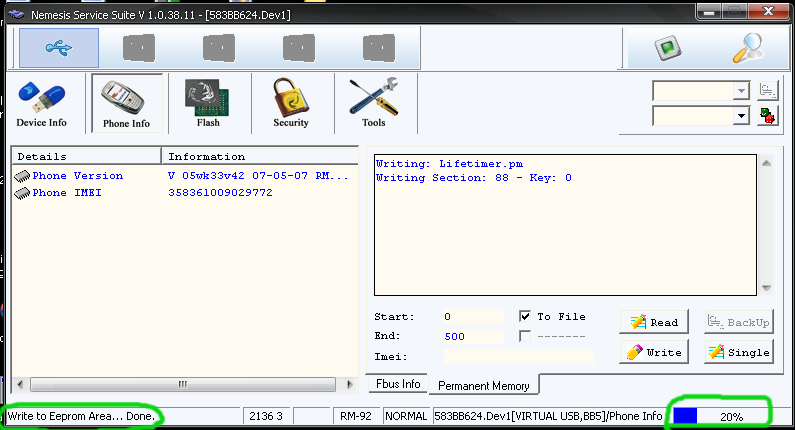This screenshot has width=795, height=430.
Task: Click the log area scroll down arrow
Action: (x=766, y=288)
